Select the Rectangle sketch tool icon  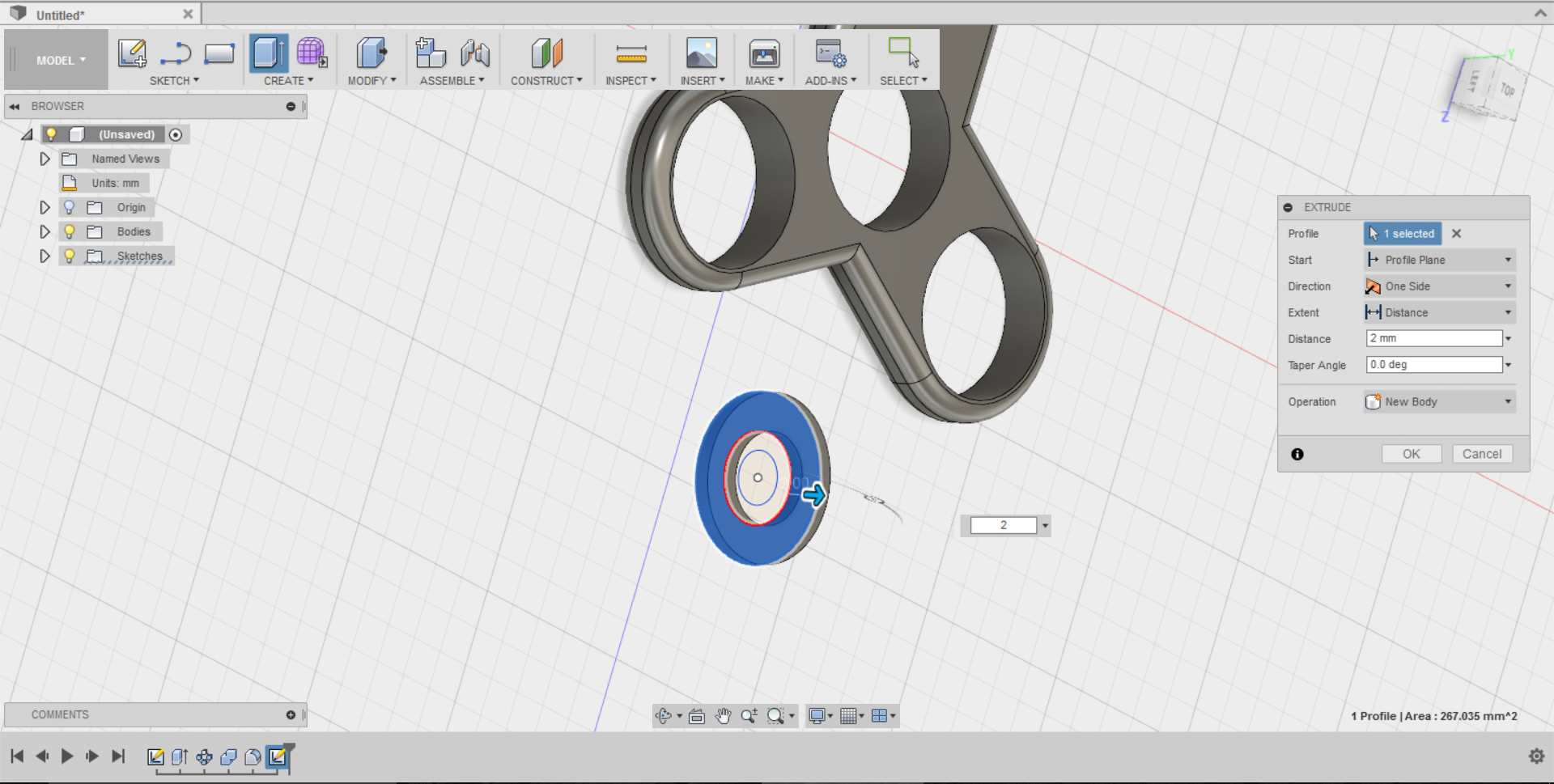point(219,53)
